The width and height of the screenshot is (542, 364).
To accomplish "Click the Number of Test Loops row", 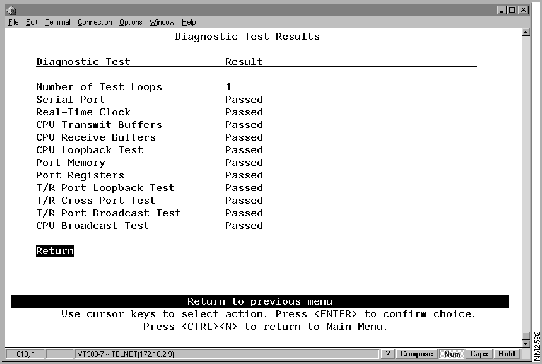I will [x=150, y=87].
